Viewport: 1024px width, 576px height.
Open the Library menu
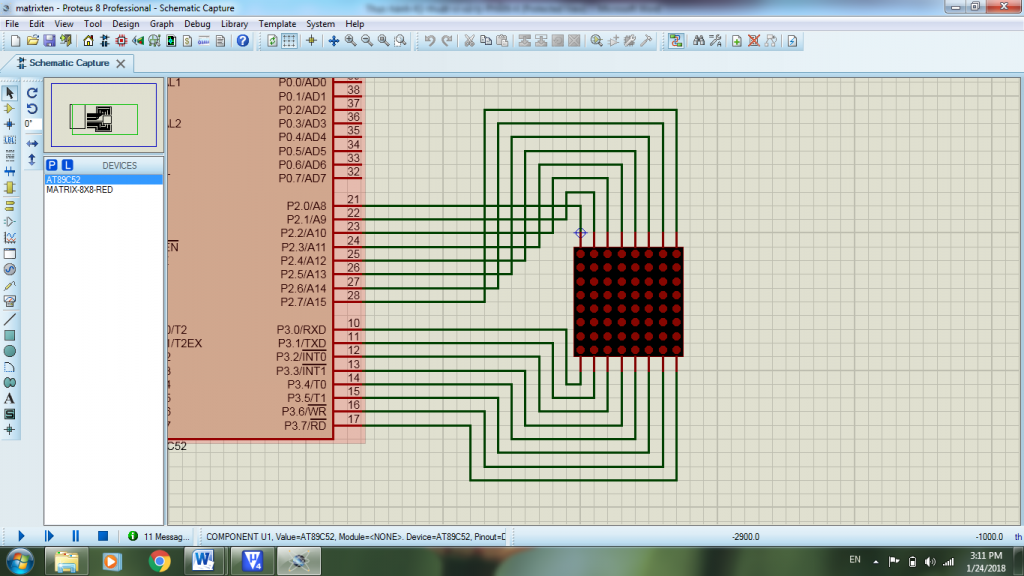[234, 23]
